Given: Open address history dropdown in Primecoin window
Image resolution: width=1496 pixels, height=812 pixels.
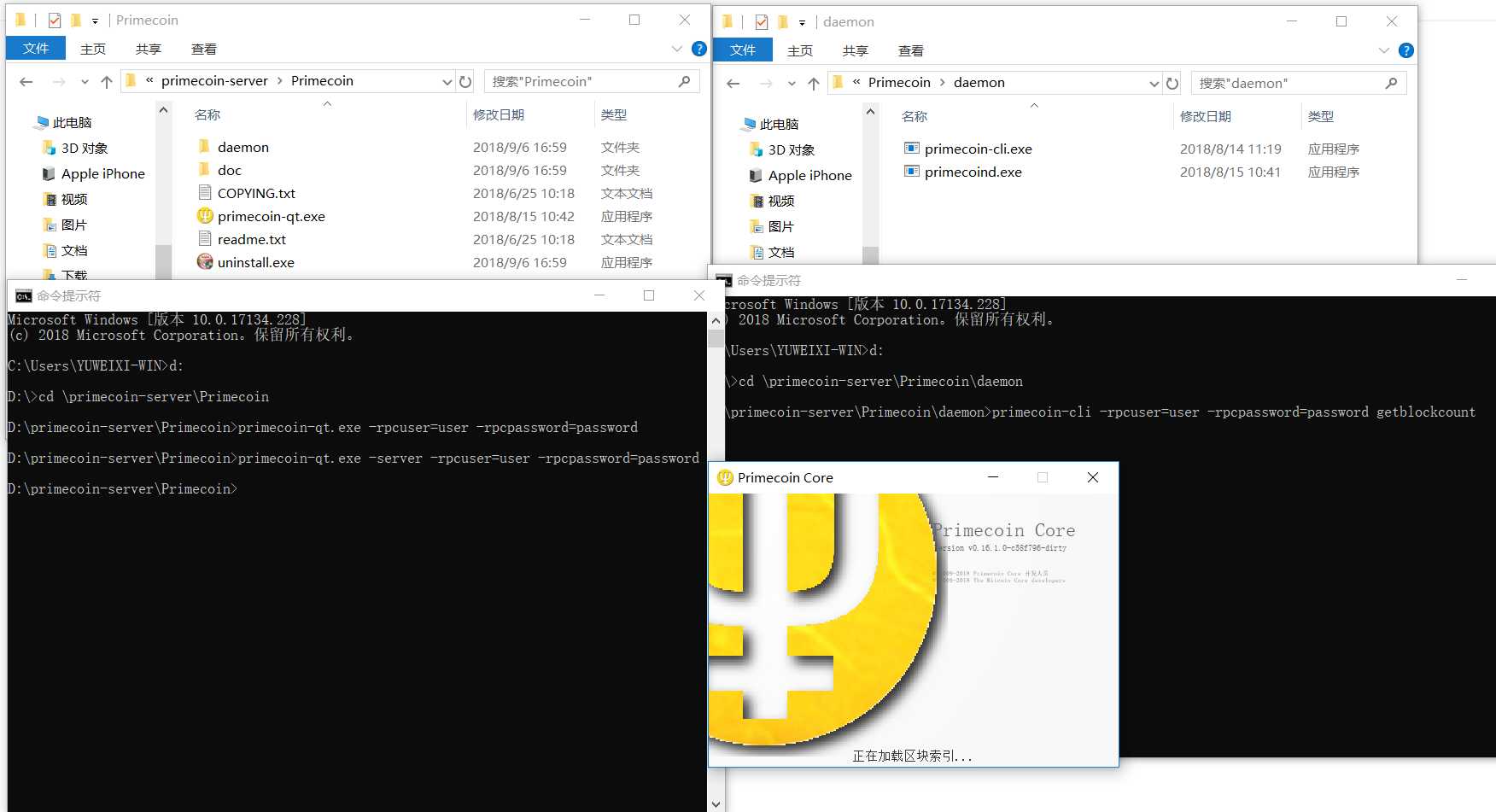Looking at the screenshot, I should [x=447, y=82].
